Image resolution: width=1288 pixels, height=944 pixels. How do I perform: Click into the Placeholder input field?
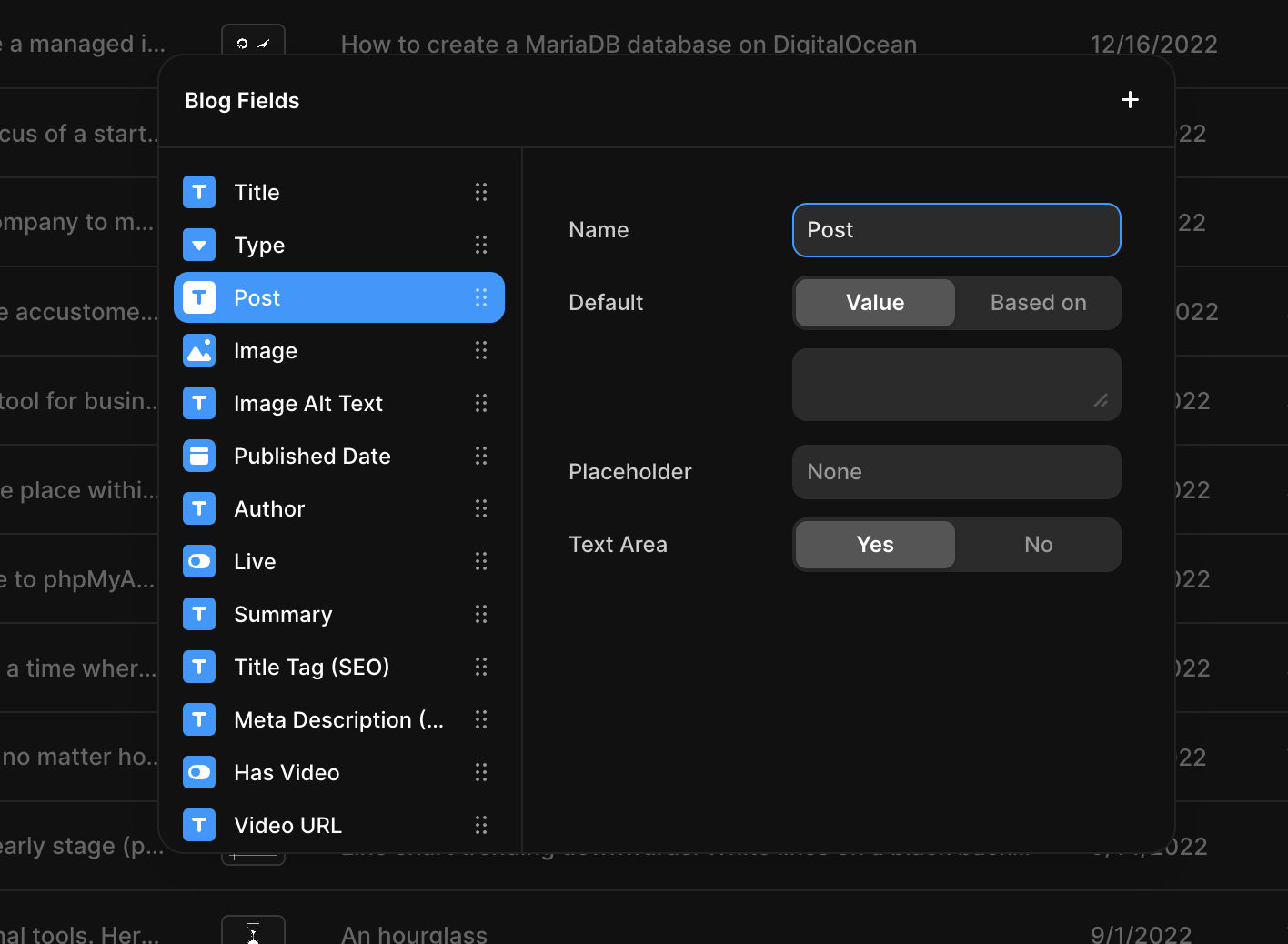956,472
